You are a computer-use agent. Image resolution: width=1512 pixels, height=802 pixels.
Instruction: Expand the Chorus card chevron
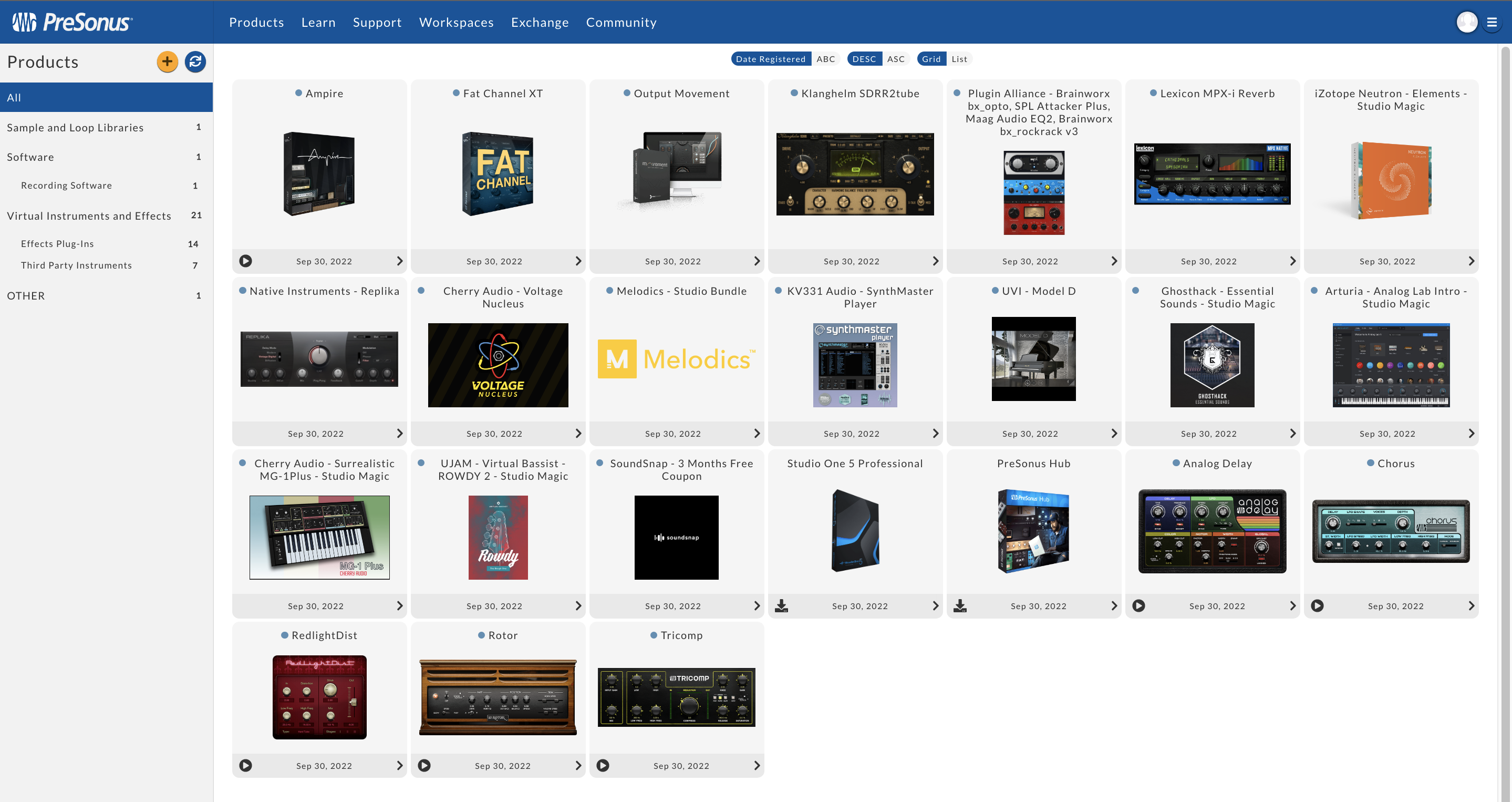click(x=1471, y=605)
